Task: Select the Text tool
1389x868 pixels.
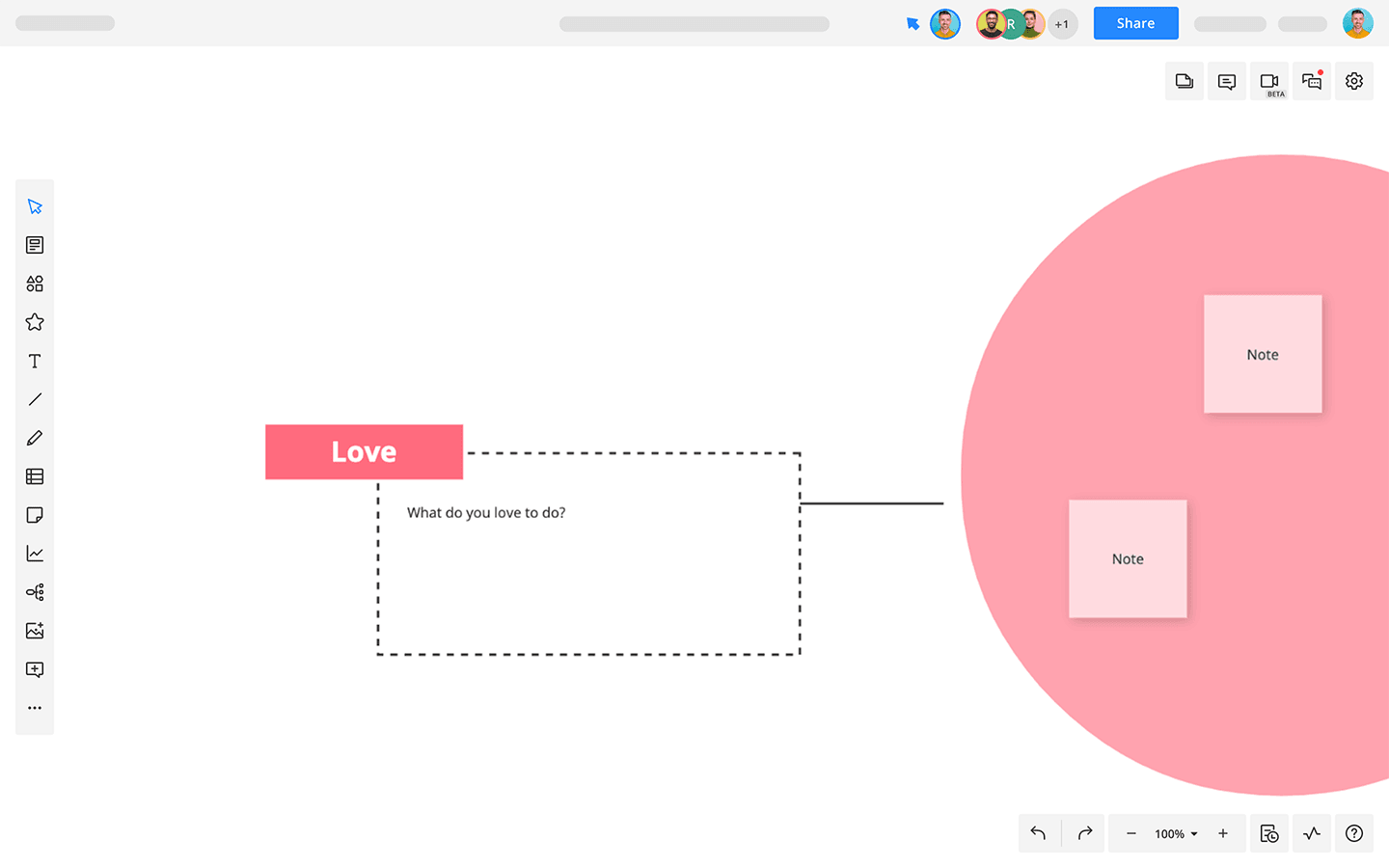Action: 35,361
